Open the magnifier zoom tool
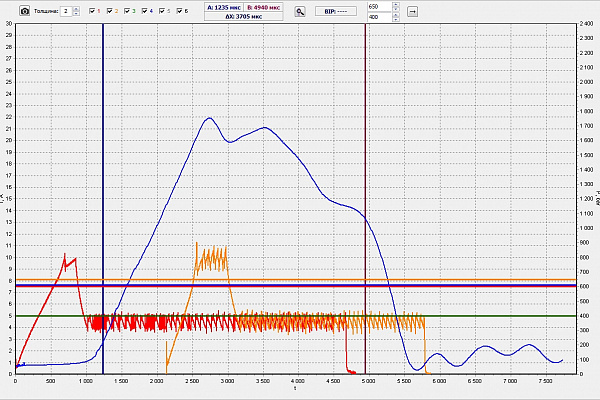Screen dimensions: 600x400 pos(300,11)
